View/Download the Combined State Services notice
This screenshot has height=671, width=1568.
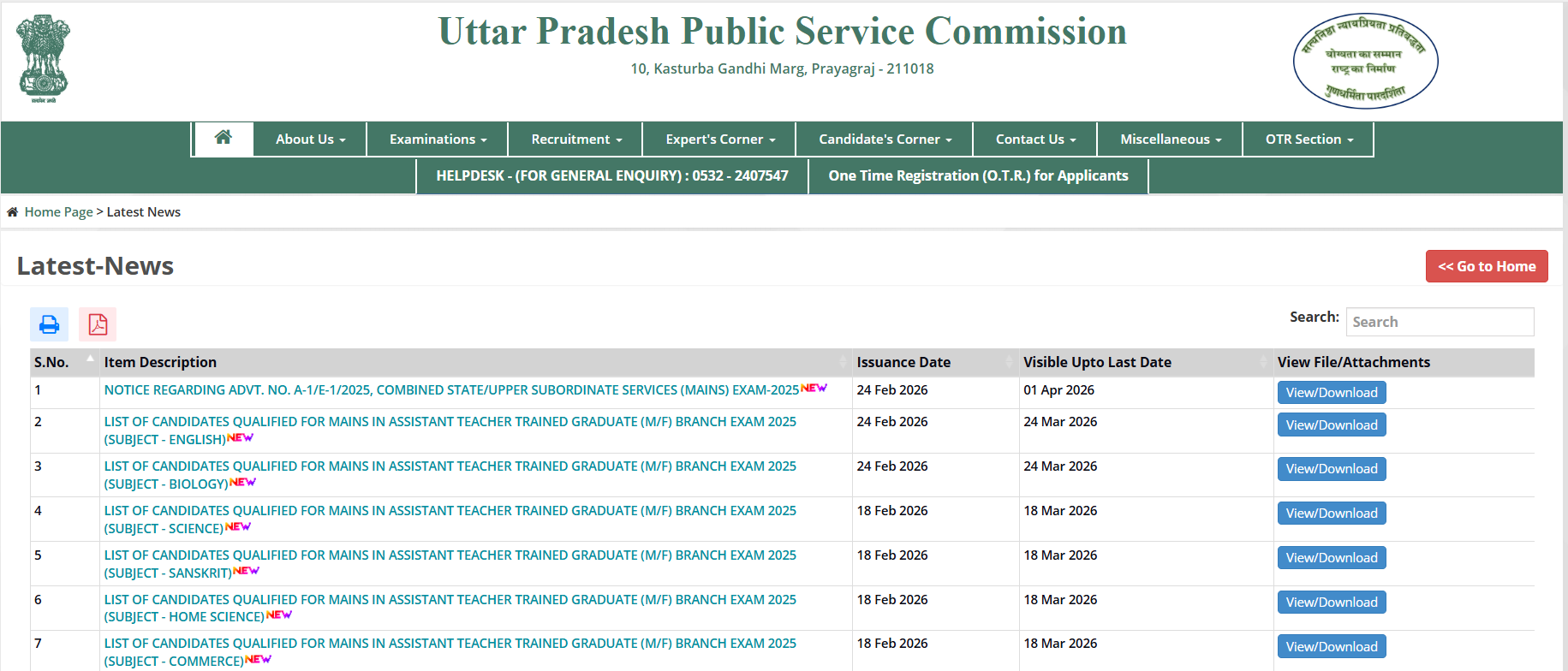[x=1332, y=393]
